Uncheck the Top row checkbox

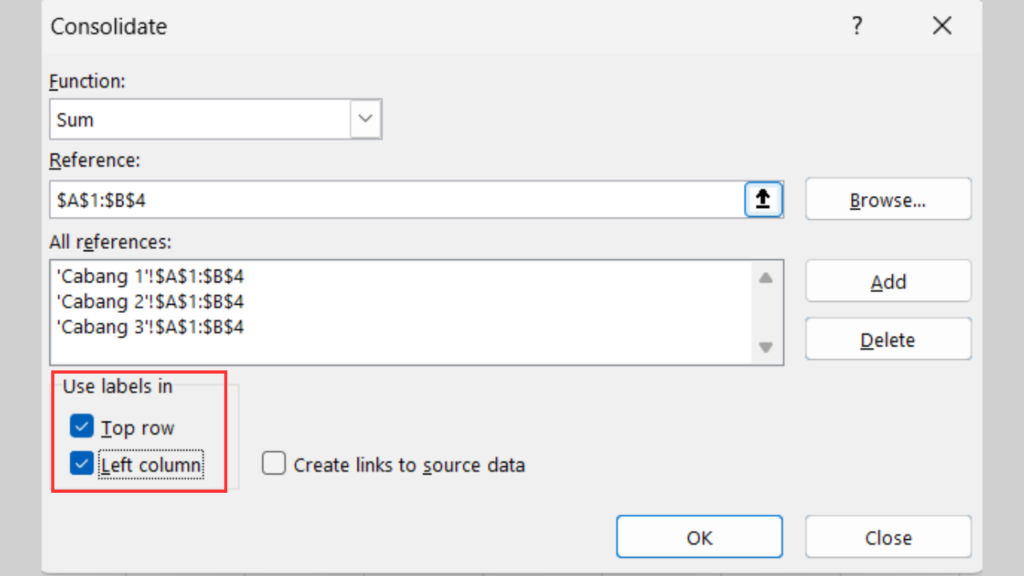point(82,428)
